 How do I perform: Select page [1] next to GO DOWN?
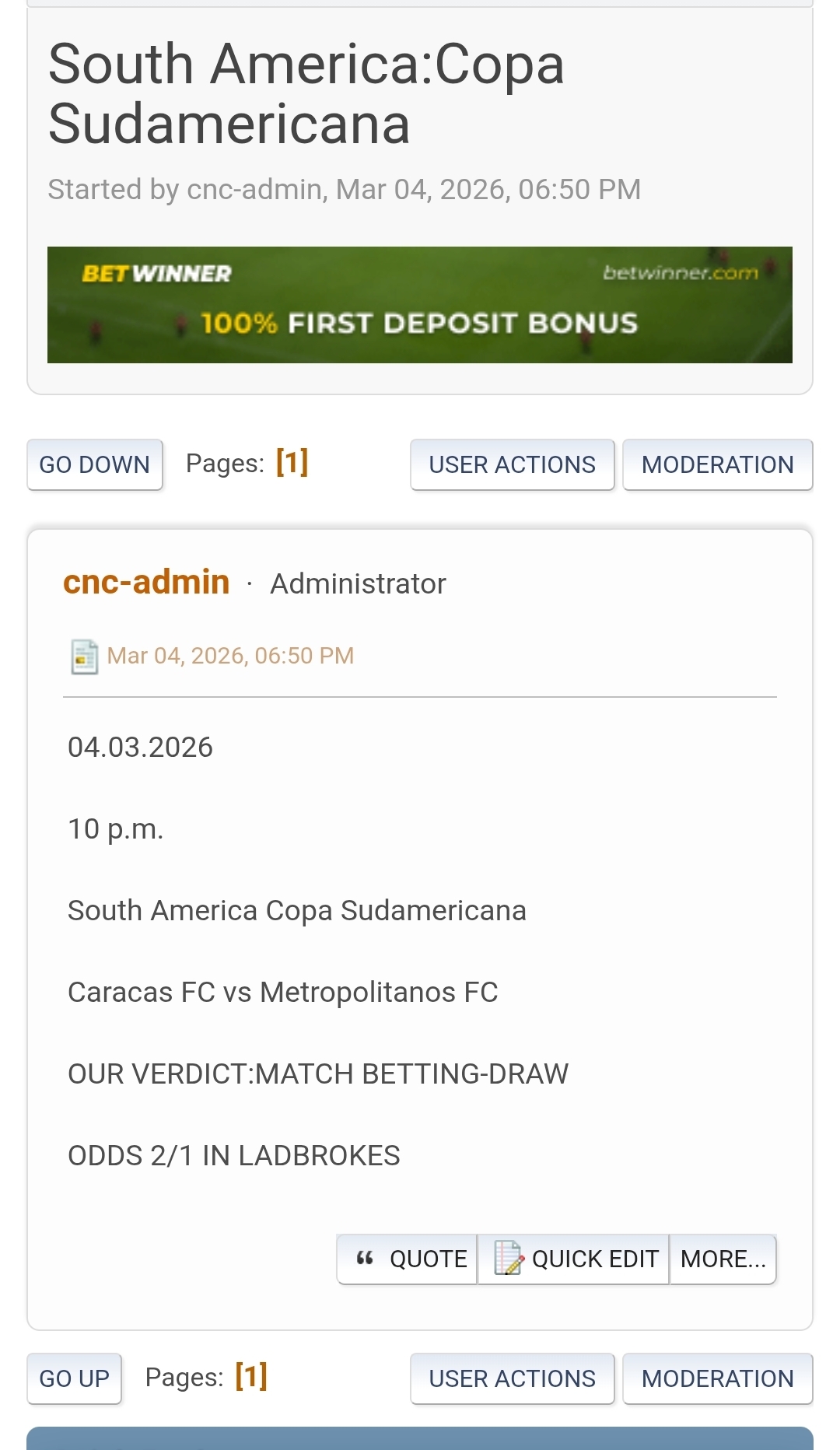point(292,462)
